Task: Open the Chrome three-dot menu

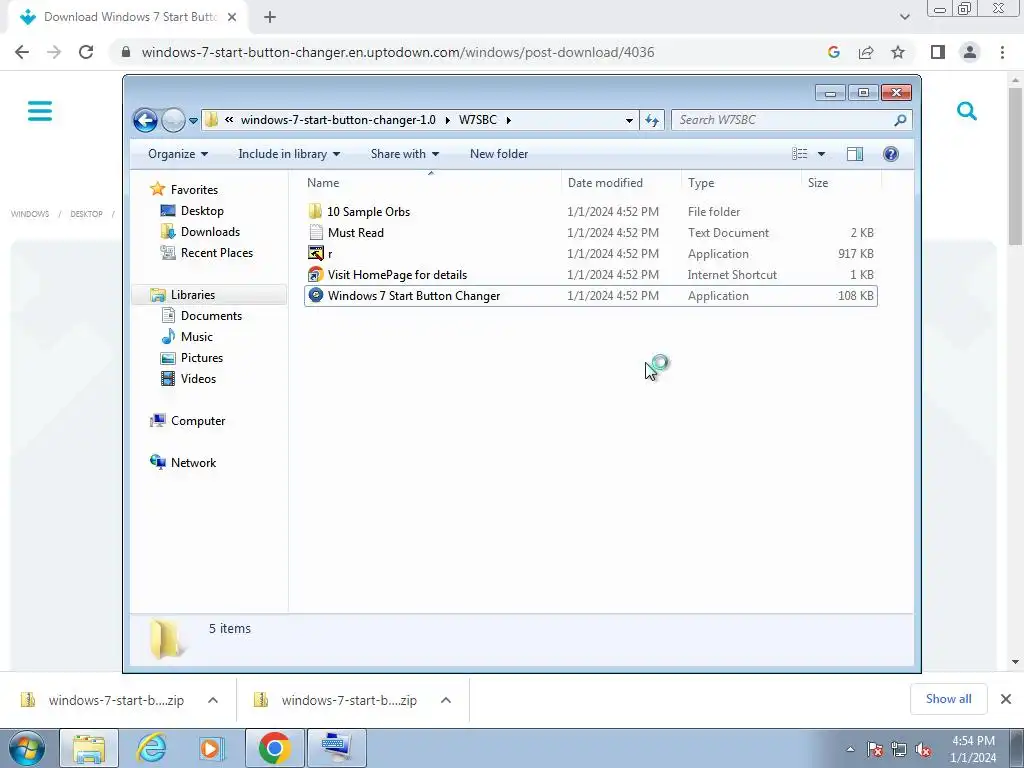Action: (1002, 52)
